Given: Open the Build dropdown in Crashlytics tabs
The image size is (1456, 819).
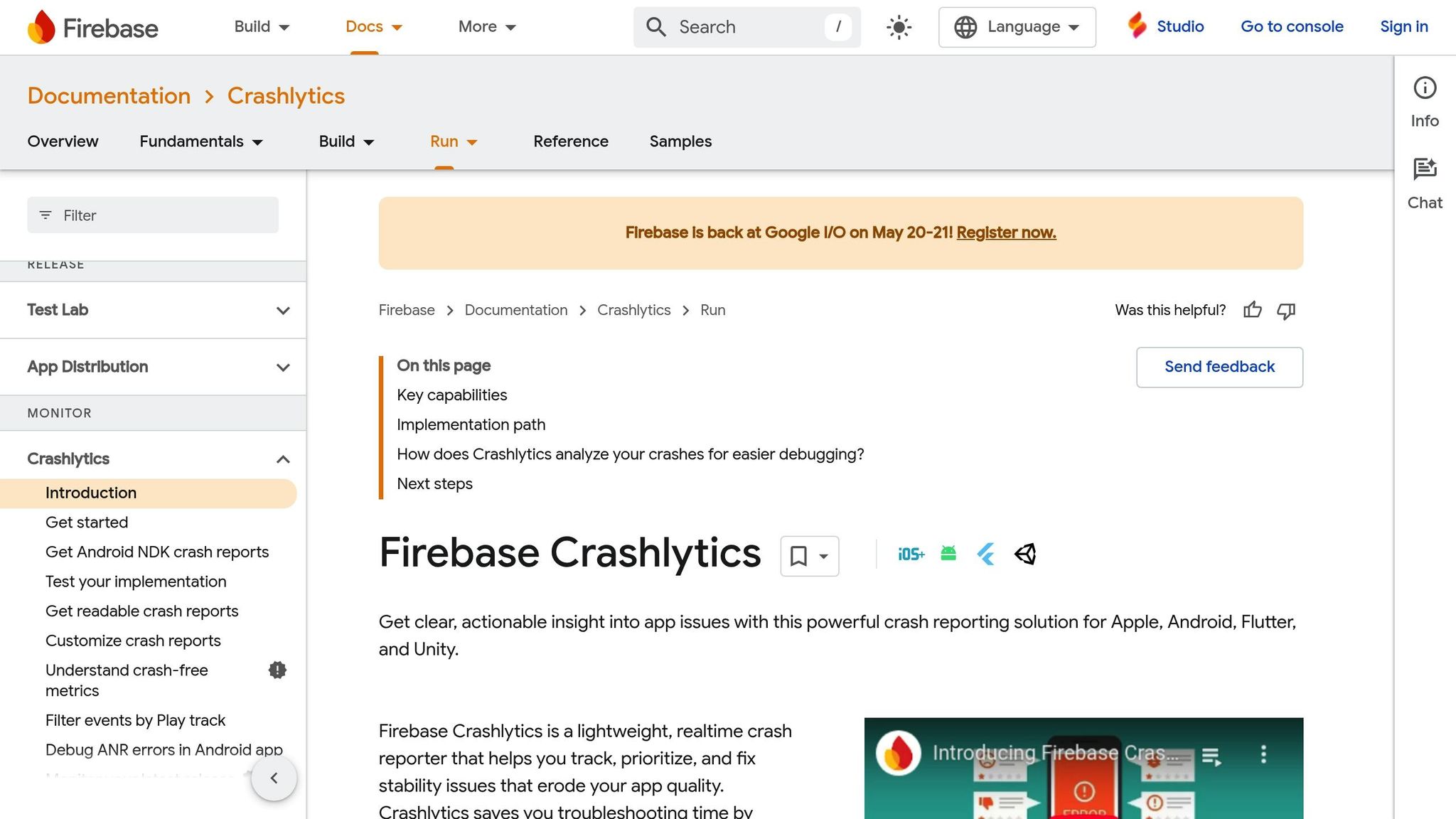Looking at the screenshot, I should point(346,141).
